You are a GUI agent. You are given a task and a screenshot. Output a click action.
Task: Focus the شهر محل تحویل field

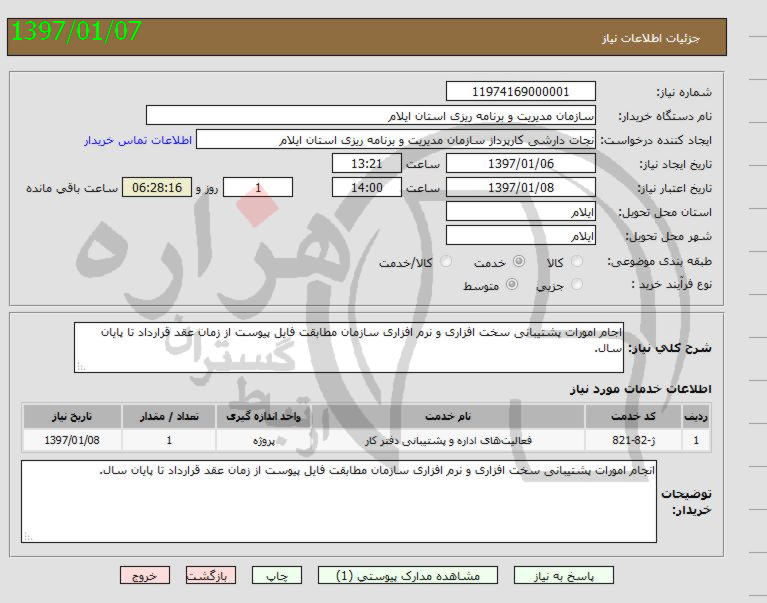point(520,236)
